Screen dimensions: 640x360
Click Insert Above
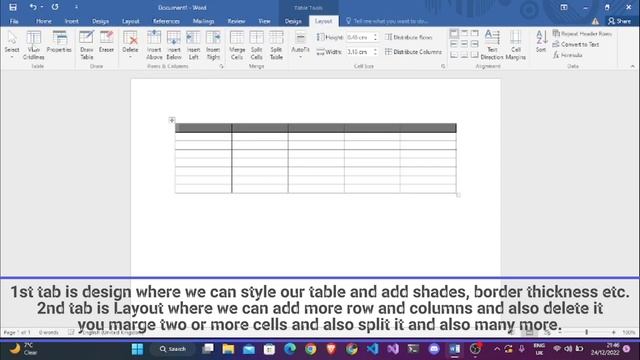click(x=154, y=45)
